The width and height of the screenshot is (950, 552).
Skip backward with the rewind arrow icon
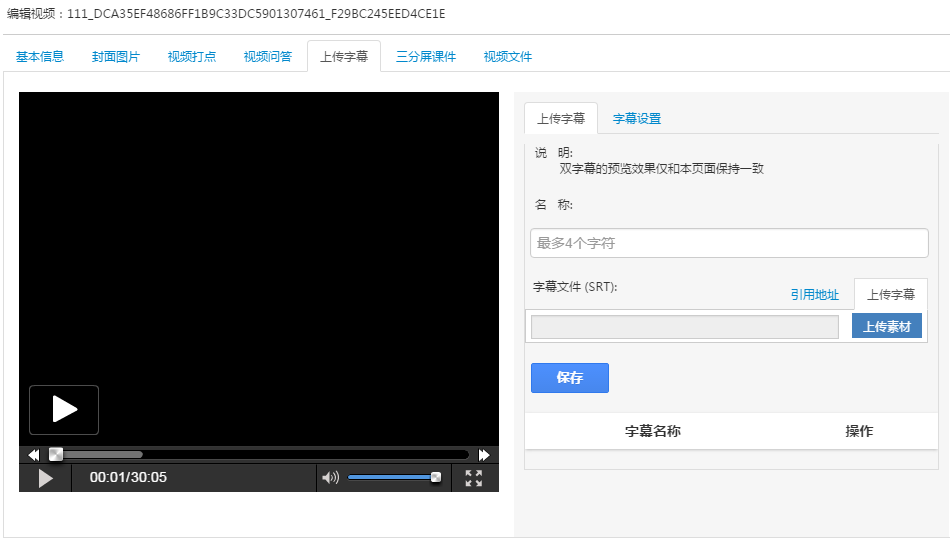tap(34, 454)
